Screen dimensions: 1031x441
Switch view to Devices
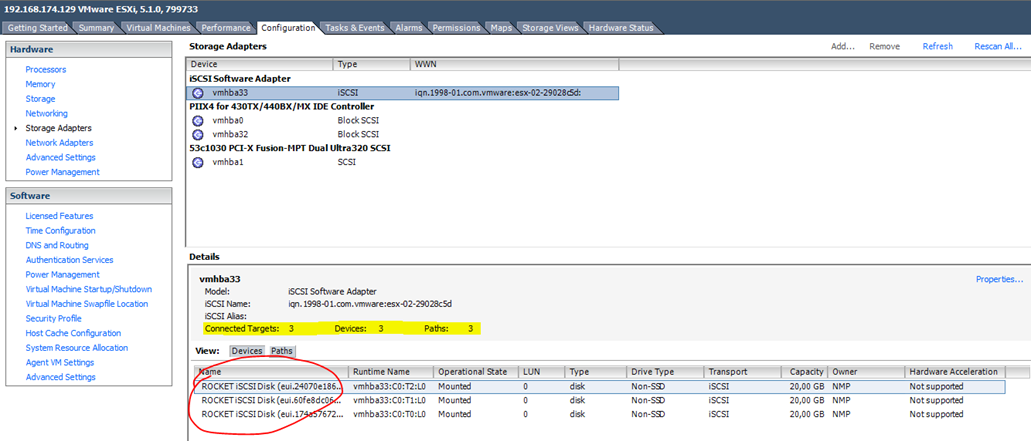pyautogui.click(x=247, y=351)
